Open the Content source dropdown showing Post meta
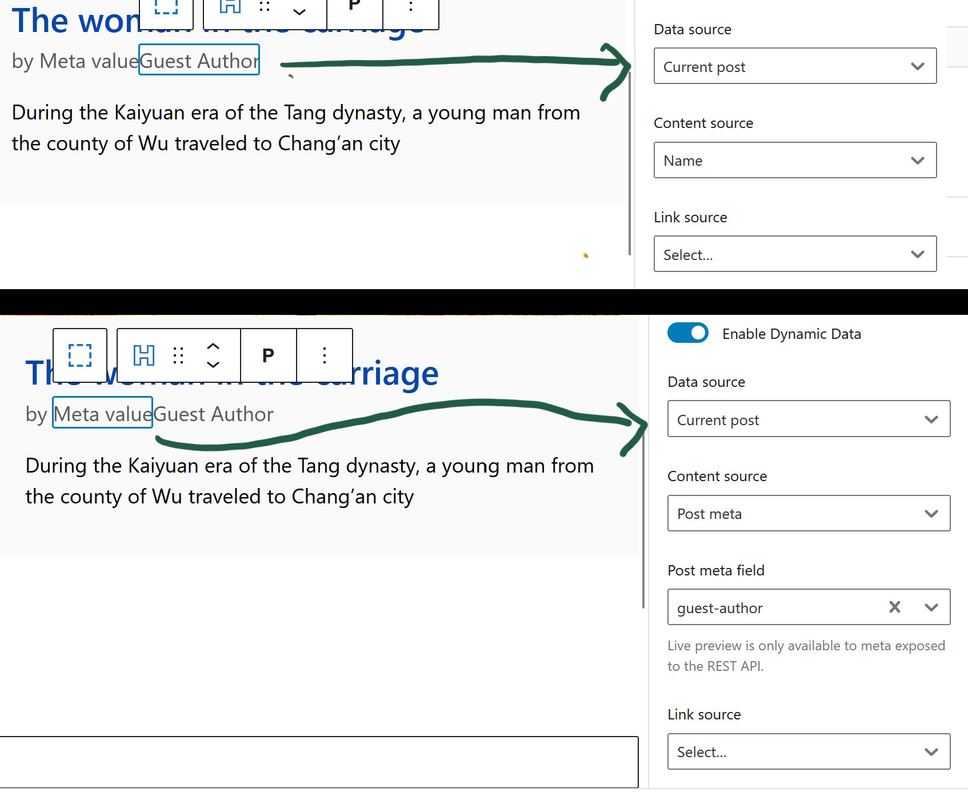The image size is (968, 800). [x=809, y=513]
